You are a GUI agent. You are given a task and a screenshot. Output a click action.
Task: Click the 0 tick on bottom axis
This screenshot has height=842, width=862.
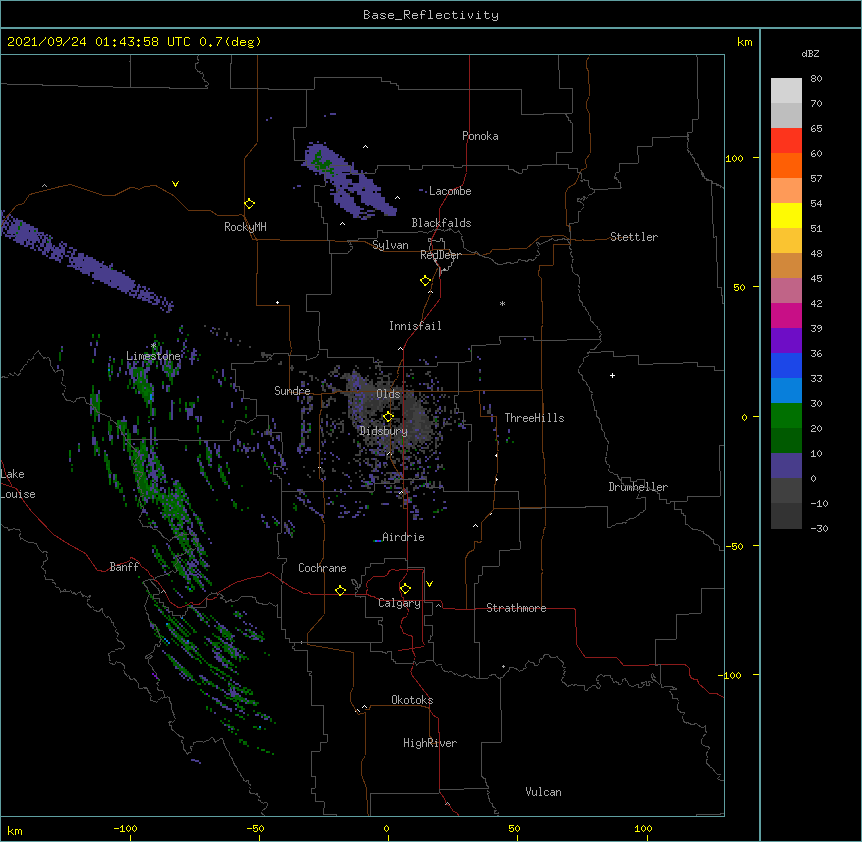[386, 828]
